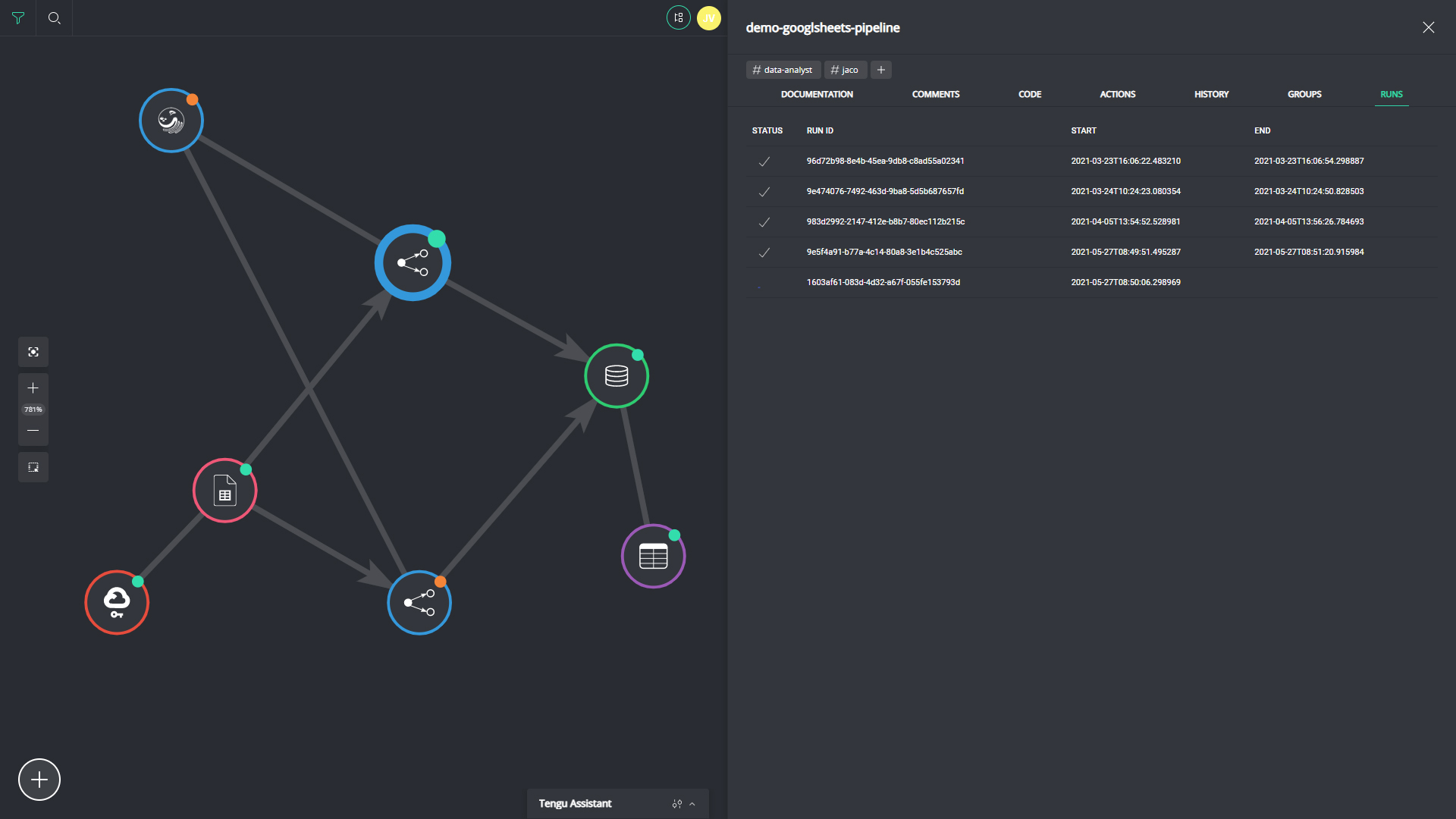Switch to the HISTORY tab

click(x=1211, y=94)
